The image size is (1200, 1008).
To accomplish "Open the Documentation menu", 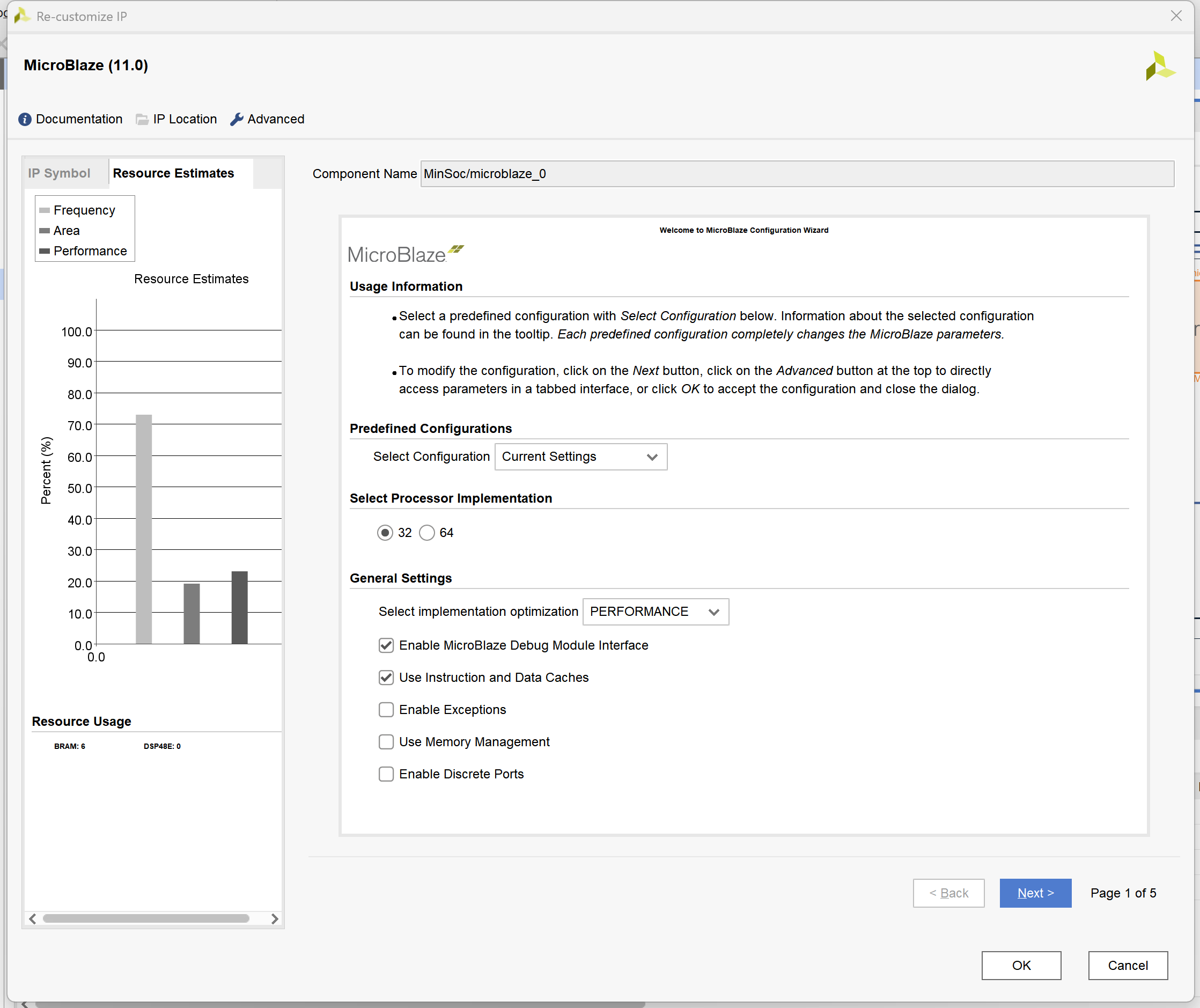I will point(79,119).
